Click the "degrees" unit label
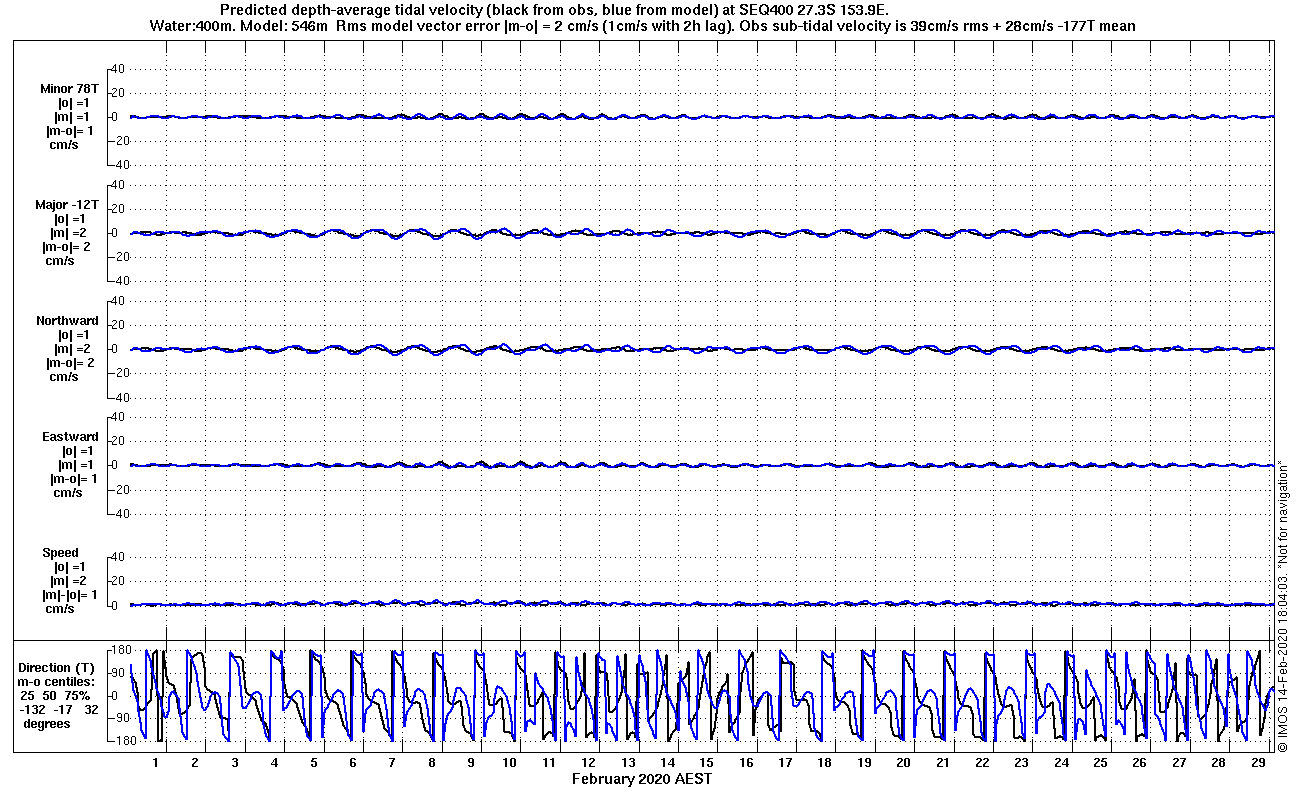Image resolution: width=1300 pixels, height=800 pixels. pos(47,723)
